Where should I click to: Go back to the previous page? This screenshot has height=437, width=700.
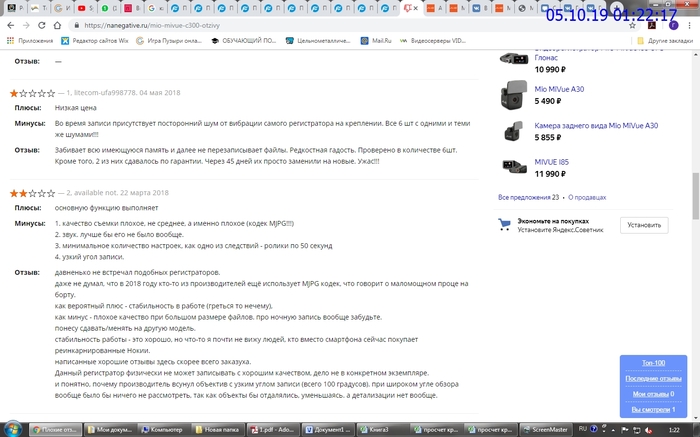pos(11,25)
